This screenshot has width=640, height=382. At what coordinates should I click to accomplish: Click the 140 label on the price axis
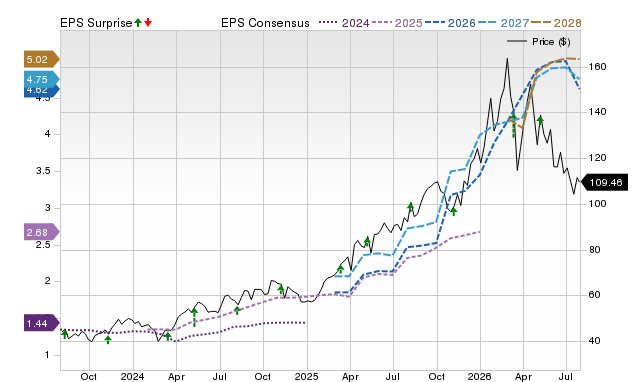(x=597, y=111)
